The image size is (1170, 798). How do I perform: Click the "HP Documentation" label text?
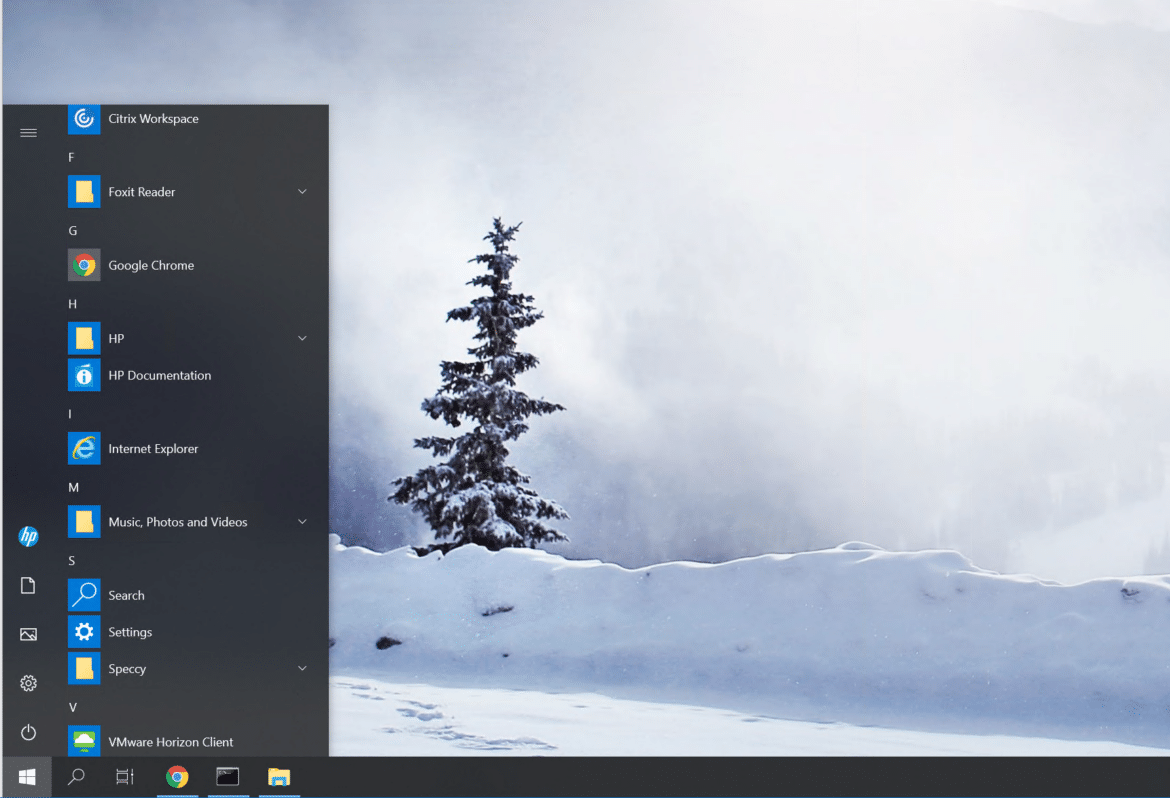pos(160,375)
